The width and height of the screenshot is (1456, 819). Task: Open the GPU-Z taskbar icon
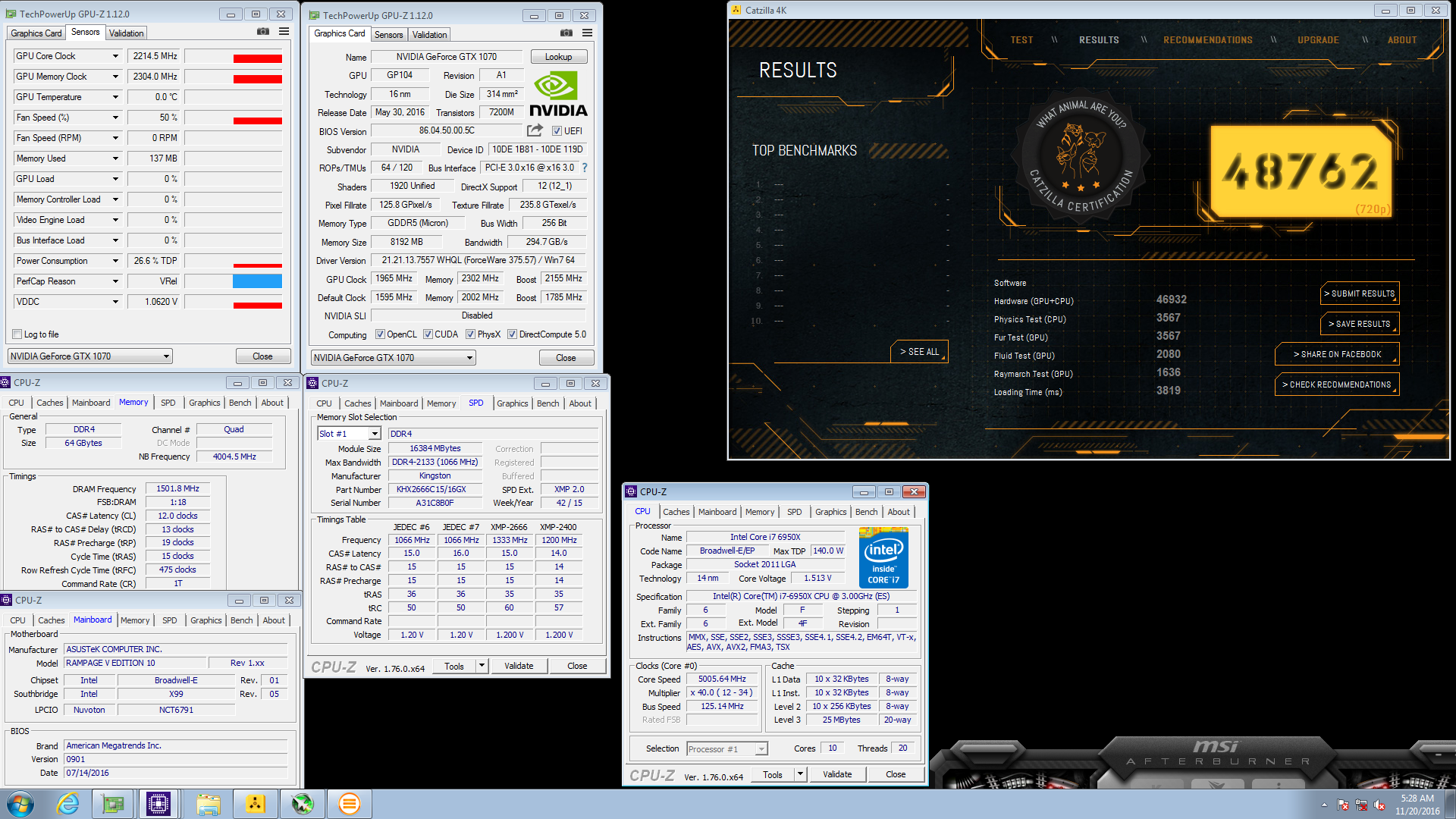112,804
